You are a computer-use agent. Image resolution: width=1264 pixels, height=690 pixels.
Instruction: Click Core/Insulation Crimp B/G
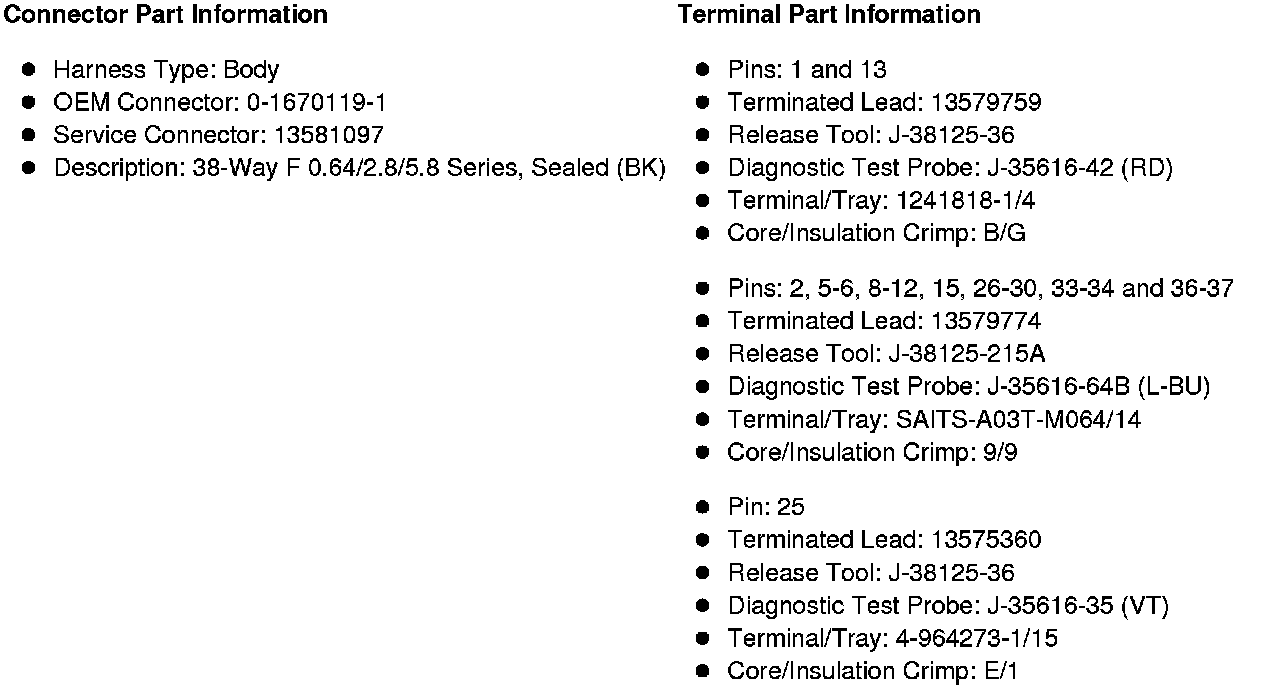pyautogui.click(x=876, y=234)
